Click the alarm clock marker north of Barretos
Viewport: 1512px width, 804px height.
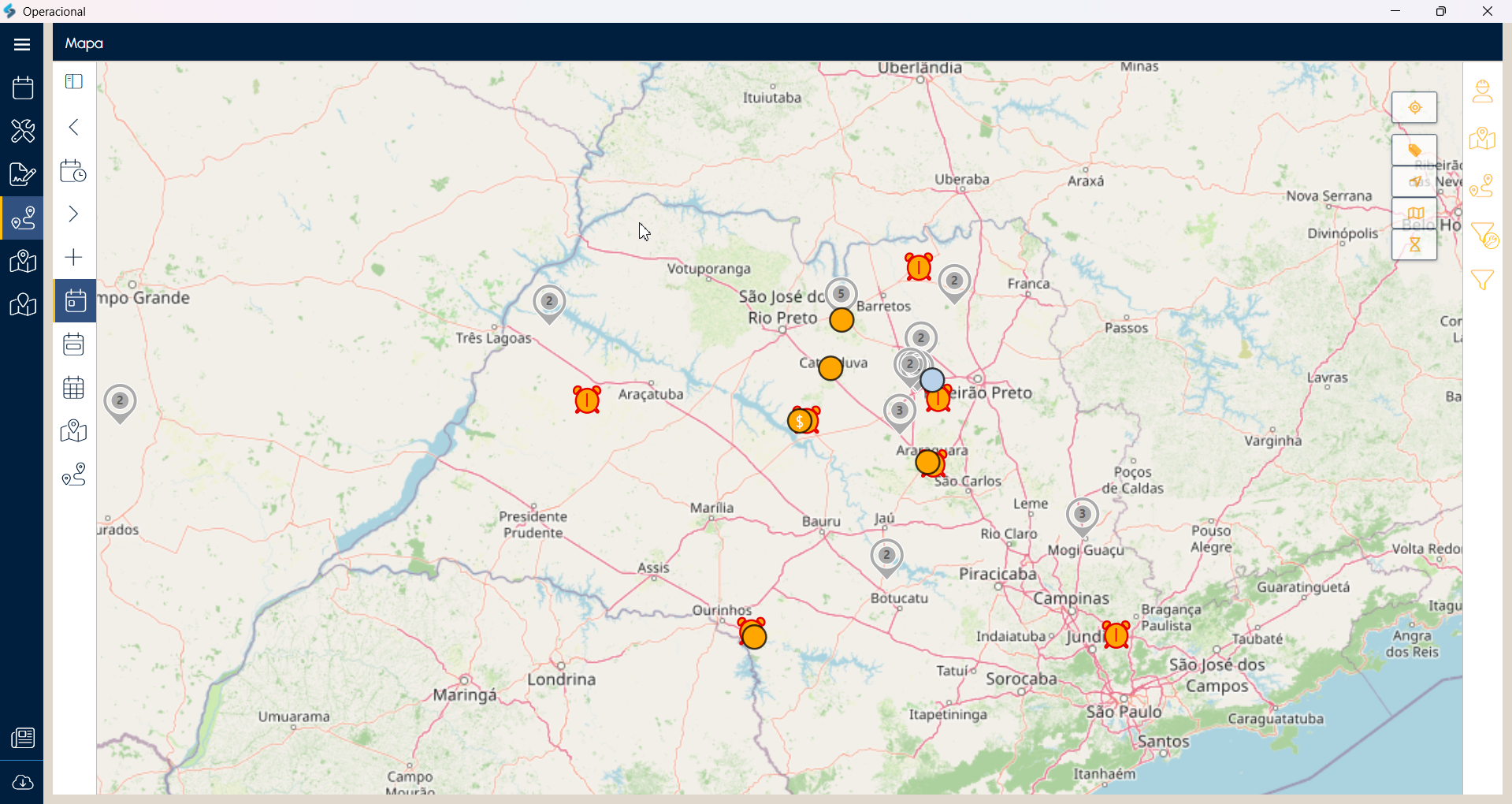pos(919,267)
